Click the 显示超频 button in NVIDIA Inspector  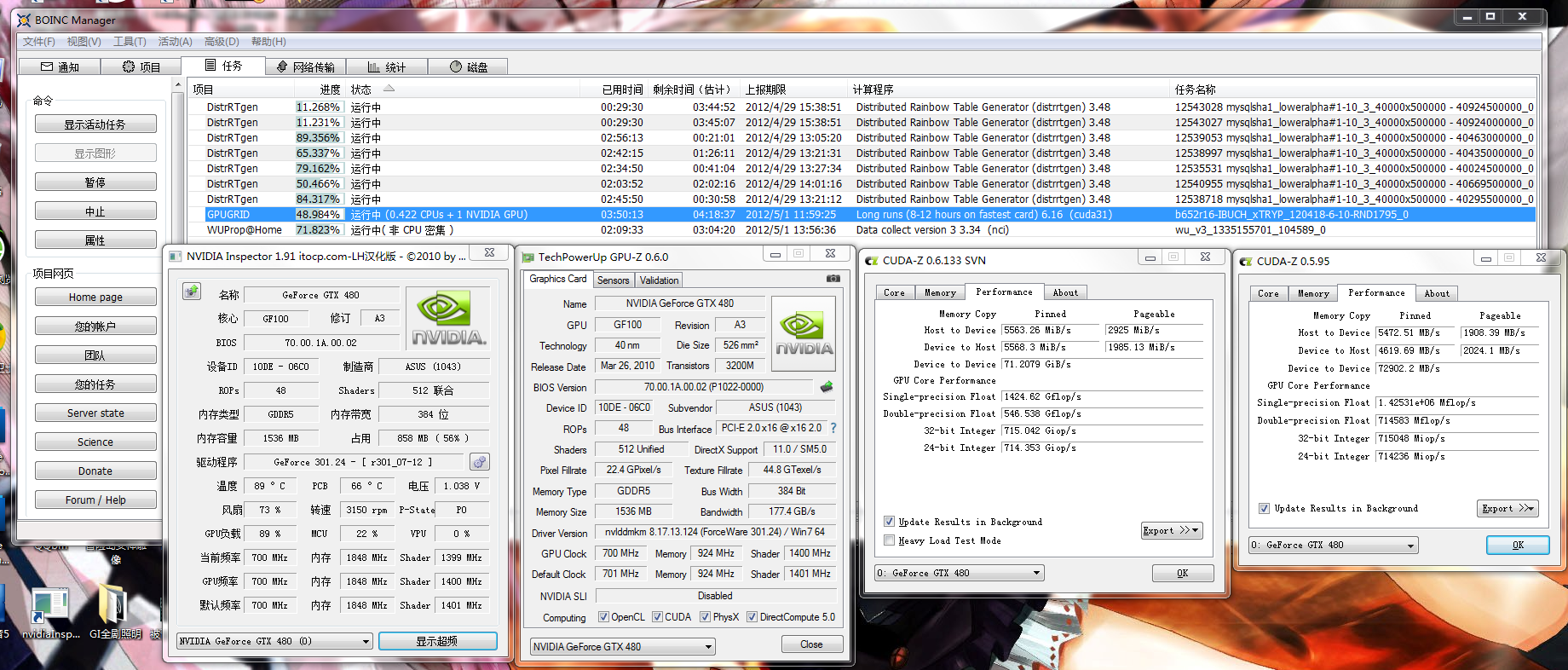pyautogui.click(x=437, y=641)
